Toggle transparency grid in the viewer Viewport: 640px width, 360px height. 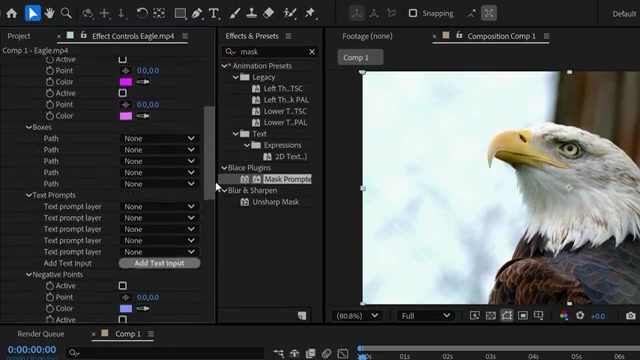(491, 316)
